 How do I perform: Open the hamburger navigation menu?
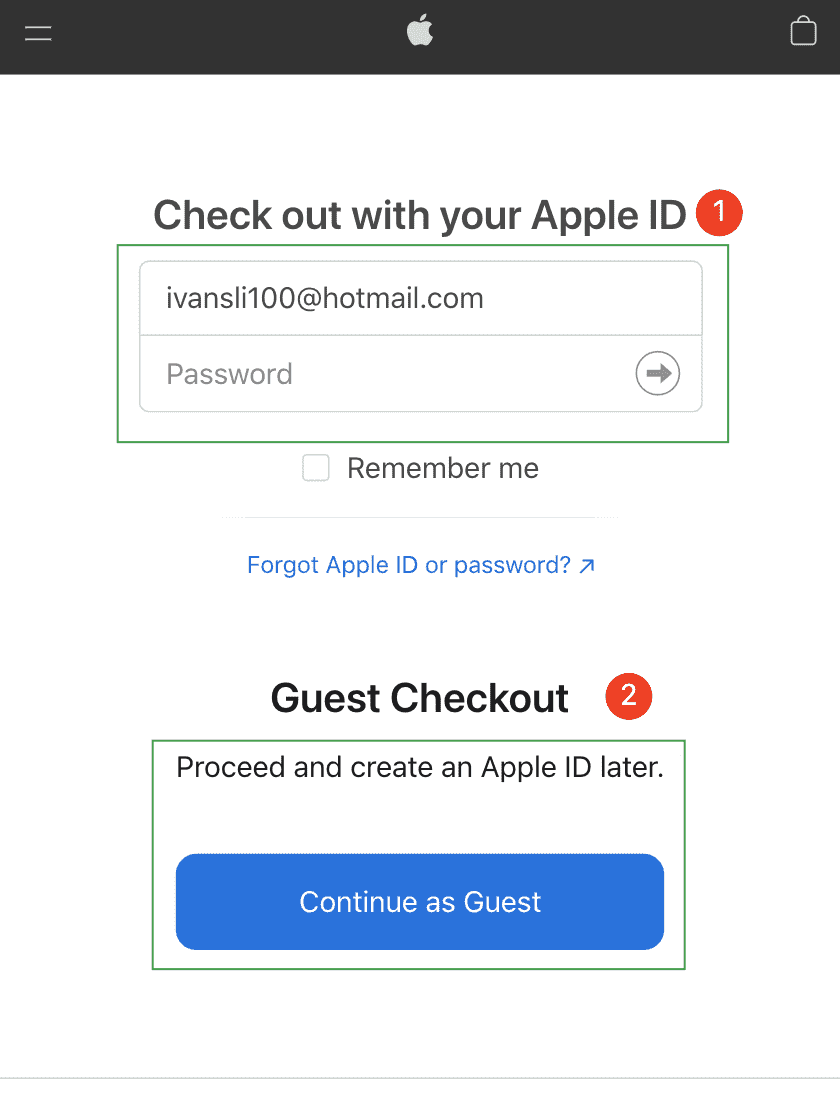[x=38, y=33]
